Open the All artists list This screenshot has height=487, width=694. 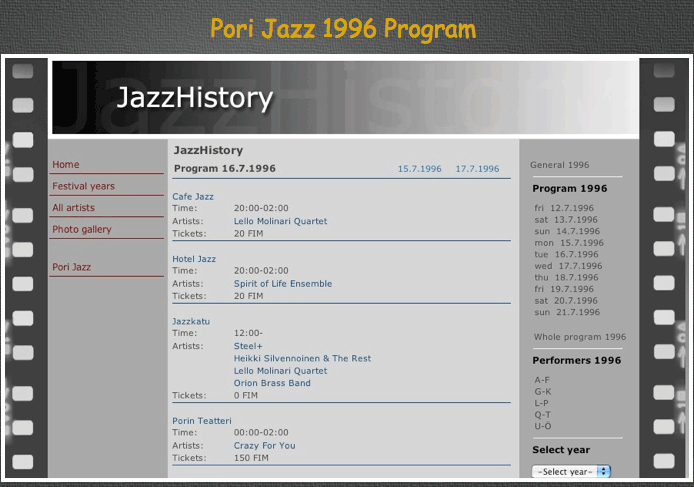click(73, 208)
